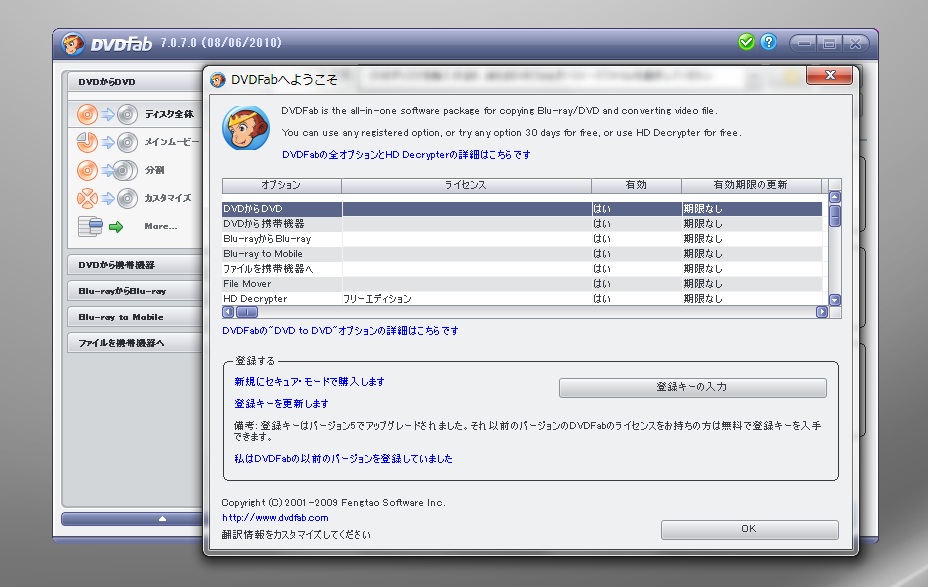
Task: Collapse the sidebar with the bottom up-arrow bar
Action: pos(133,519)
